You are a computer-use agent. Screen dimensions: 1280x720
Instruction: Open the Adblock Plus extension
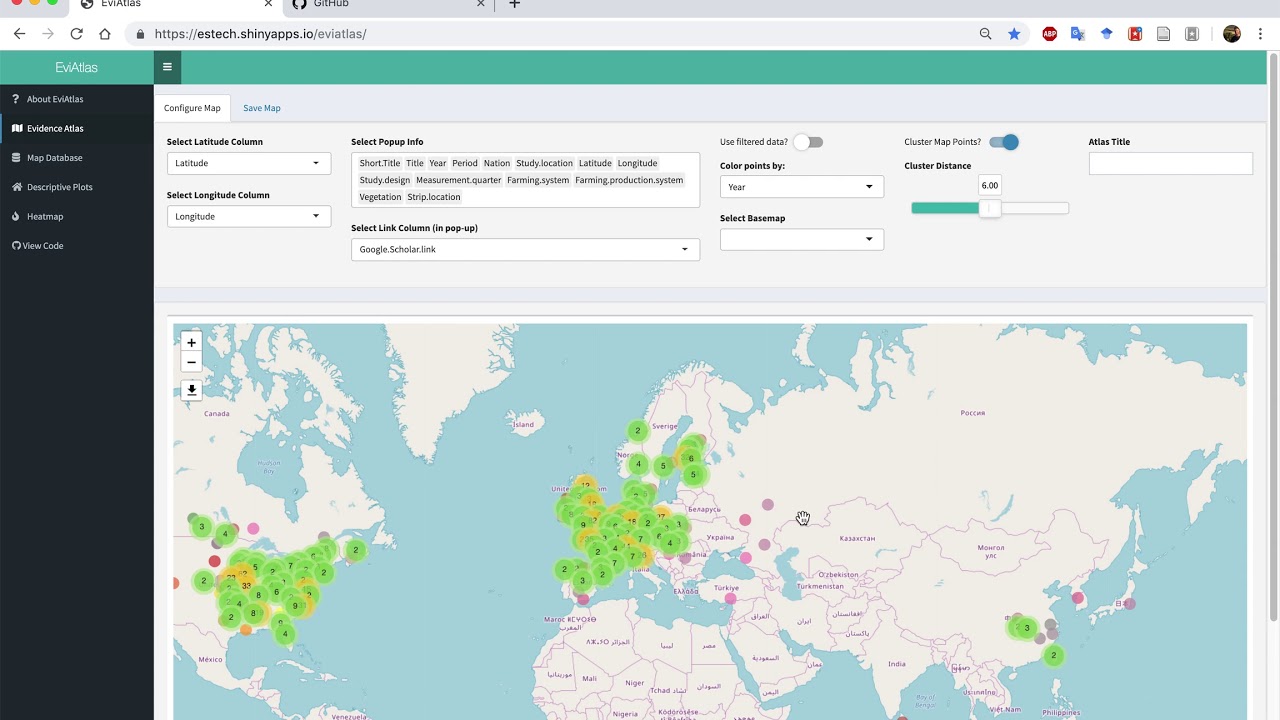point(1049,34)
